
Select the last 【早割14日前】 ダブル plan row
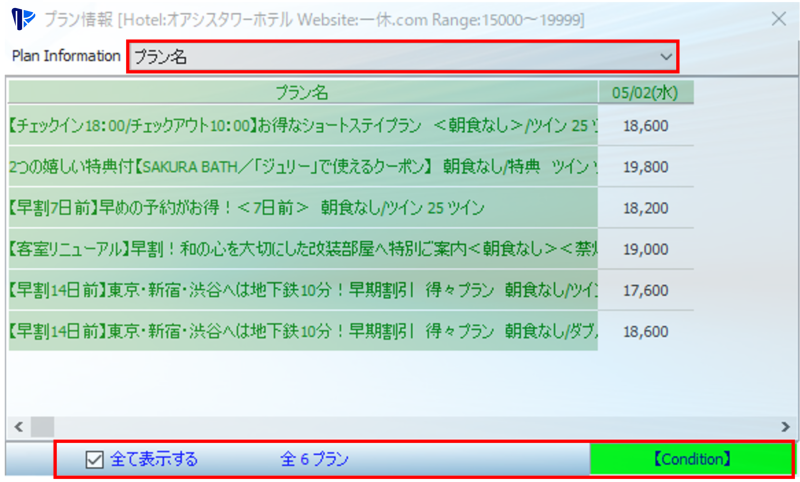tap(302, 331)
